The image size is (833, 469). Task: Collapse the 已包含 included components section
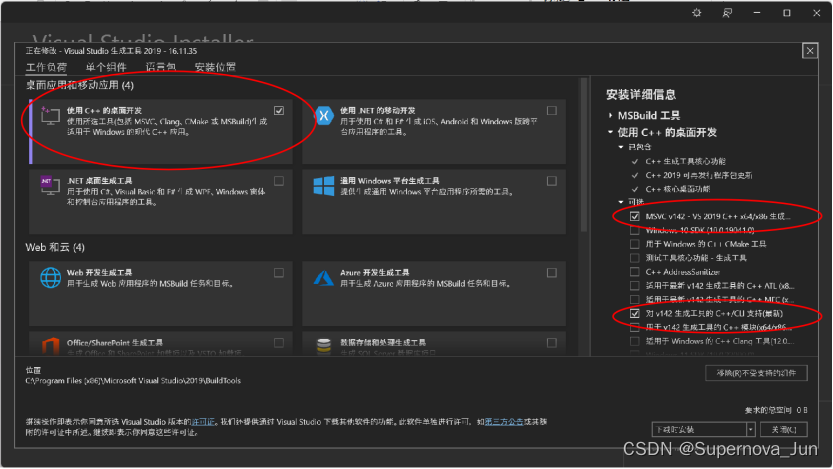[620, 147]
